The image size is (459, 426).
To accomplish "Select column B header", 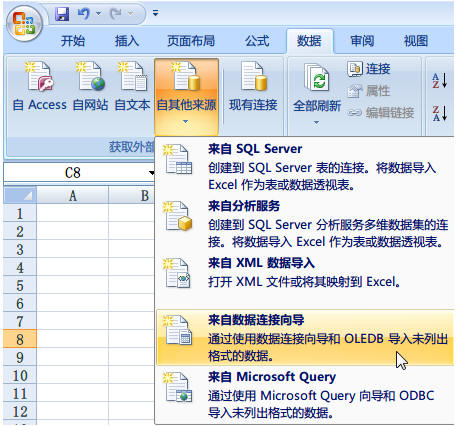I will tap(132, 195).
